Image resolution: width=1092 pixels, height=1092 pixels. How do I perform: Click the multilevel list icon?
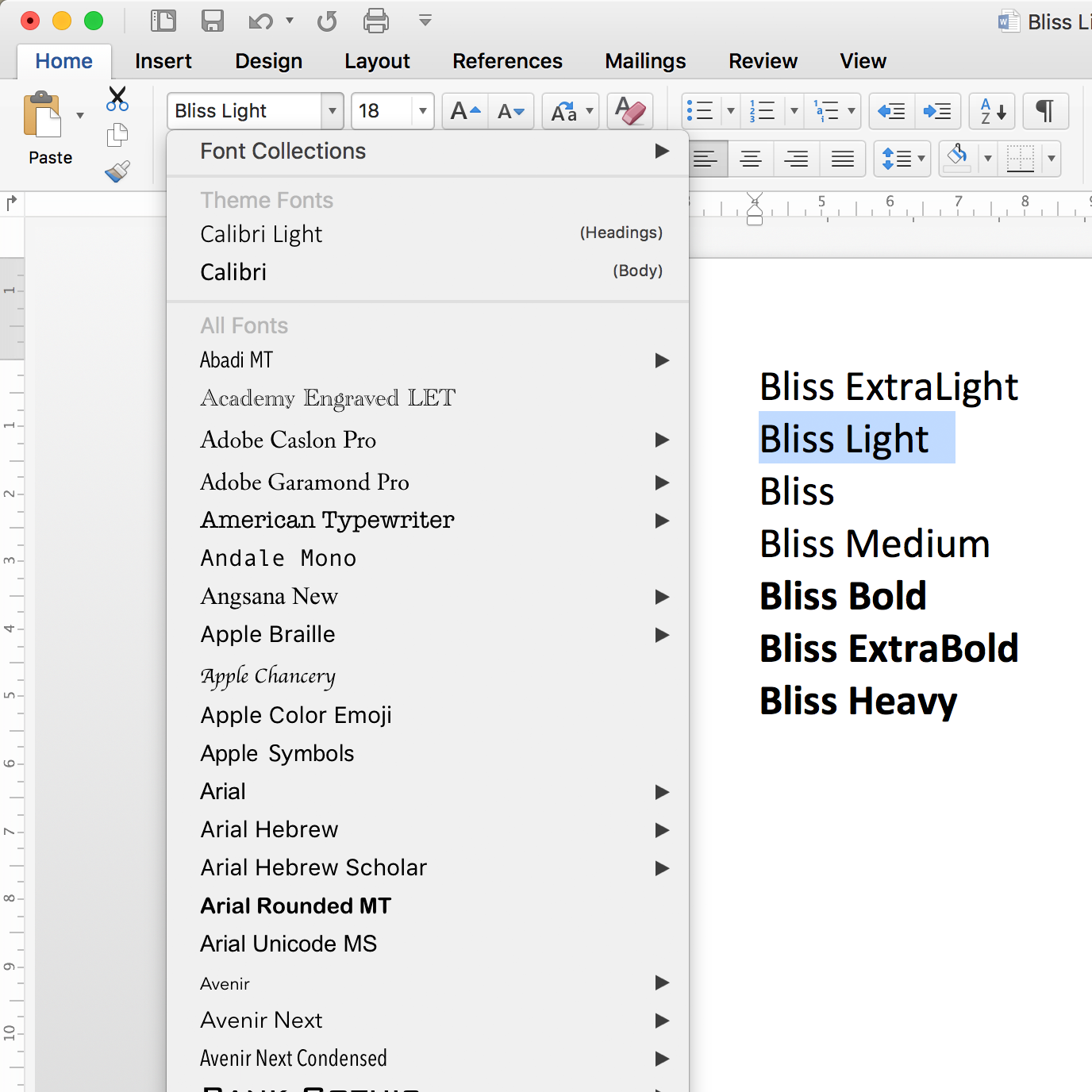(826, 111)
